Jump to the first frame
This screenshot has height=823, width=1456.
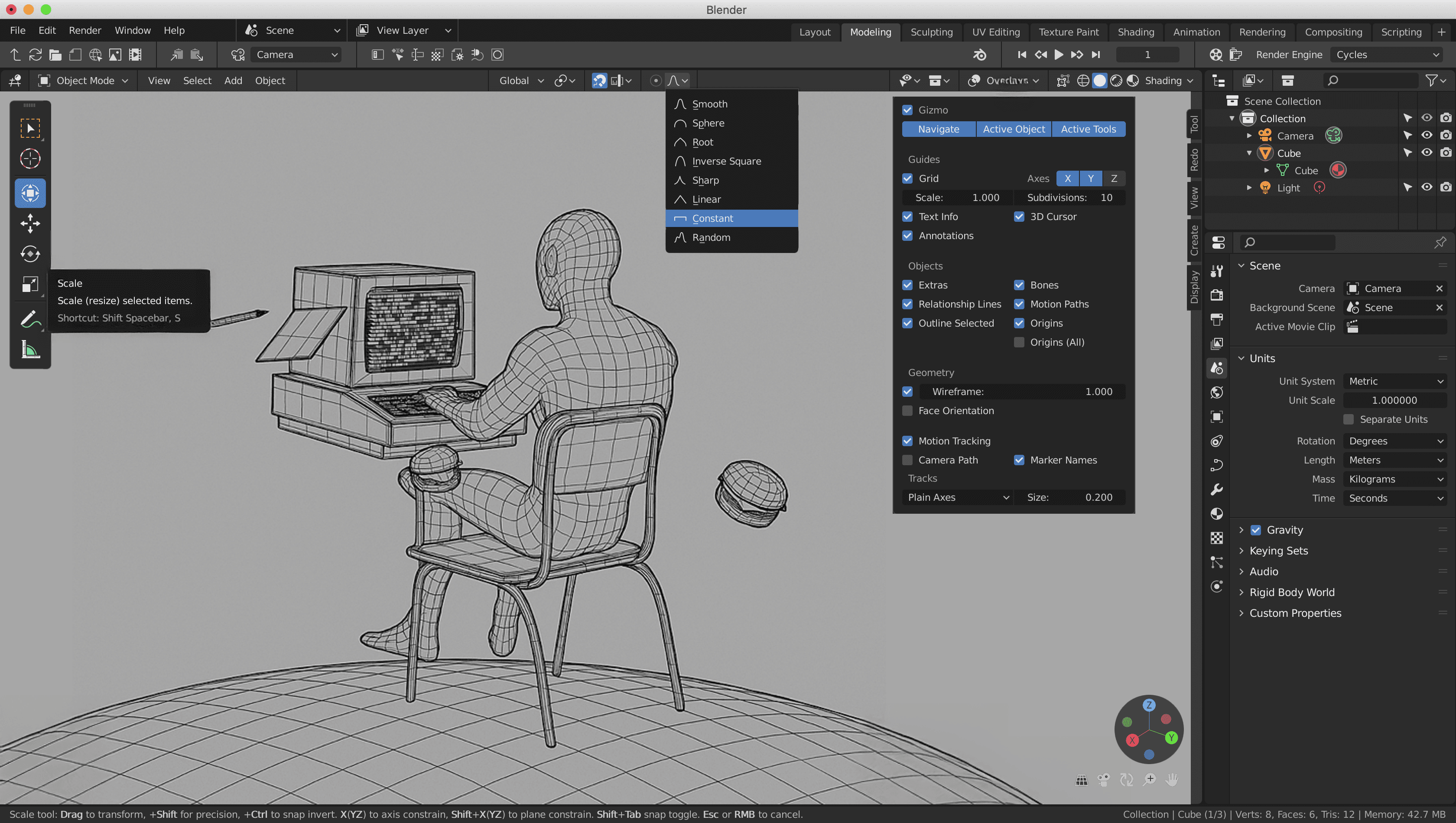[1022, 55]
